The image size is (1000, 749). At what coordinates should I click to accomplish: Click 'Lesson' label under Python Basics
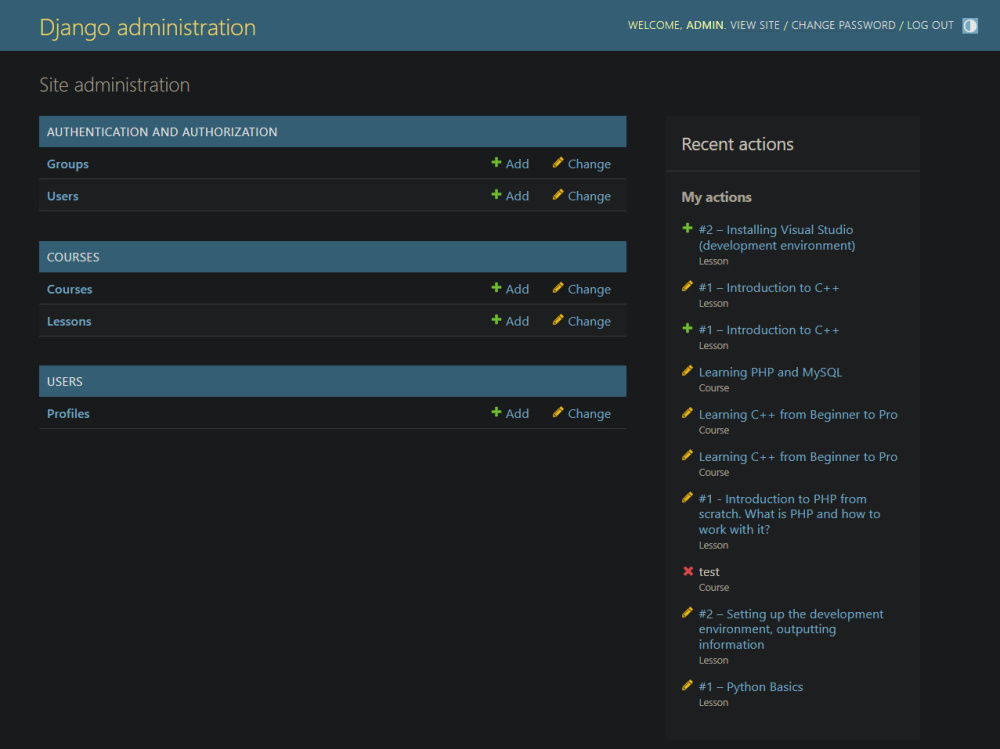pos(713,702)
